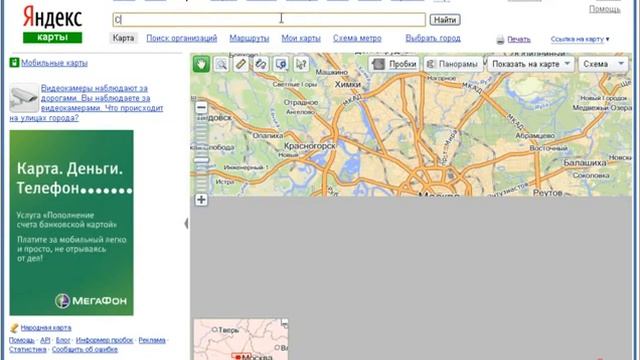The width and height of the screenshot is (640, 360).
Task: Click the Помощь link at top right
Action: pos(604,9)
